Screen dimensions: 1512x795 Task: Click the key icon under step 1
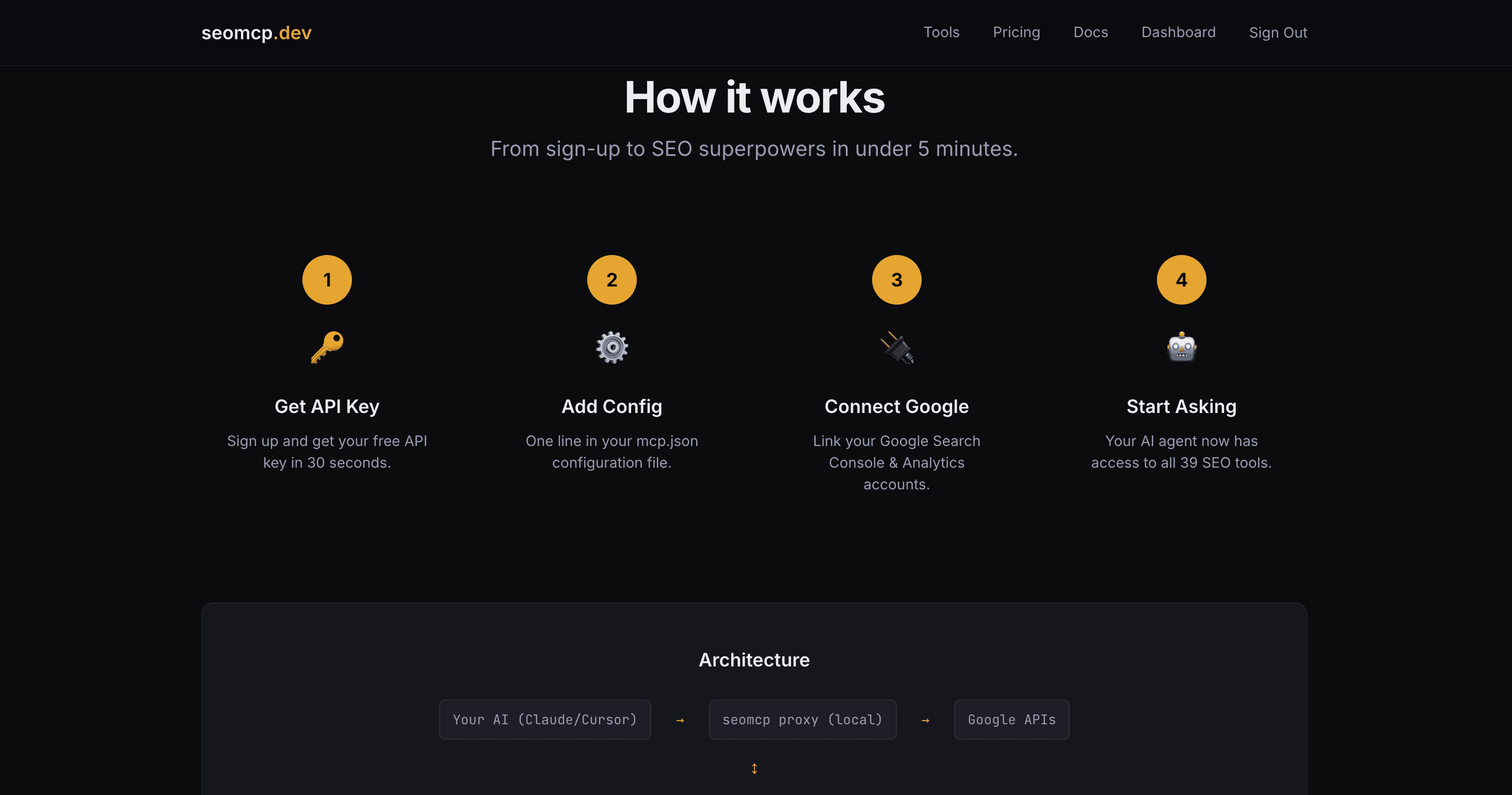click(327, 347)
